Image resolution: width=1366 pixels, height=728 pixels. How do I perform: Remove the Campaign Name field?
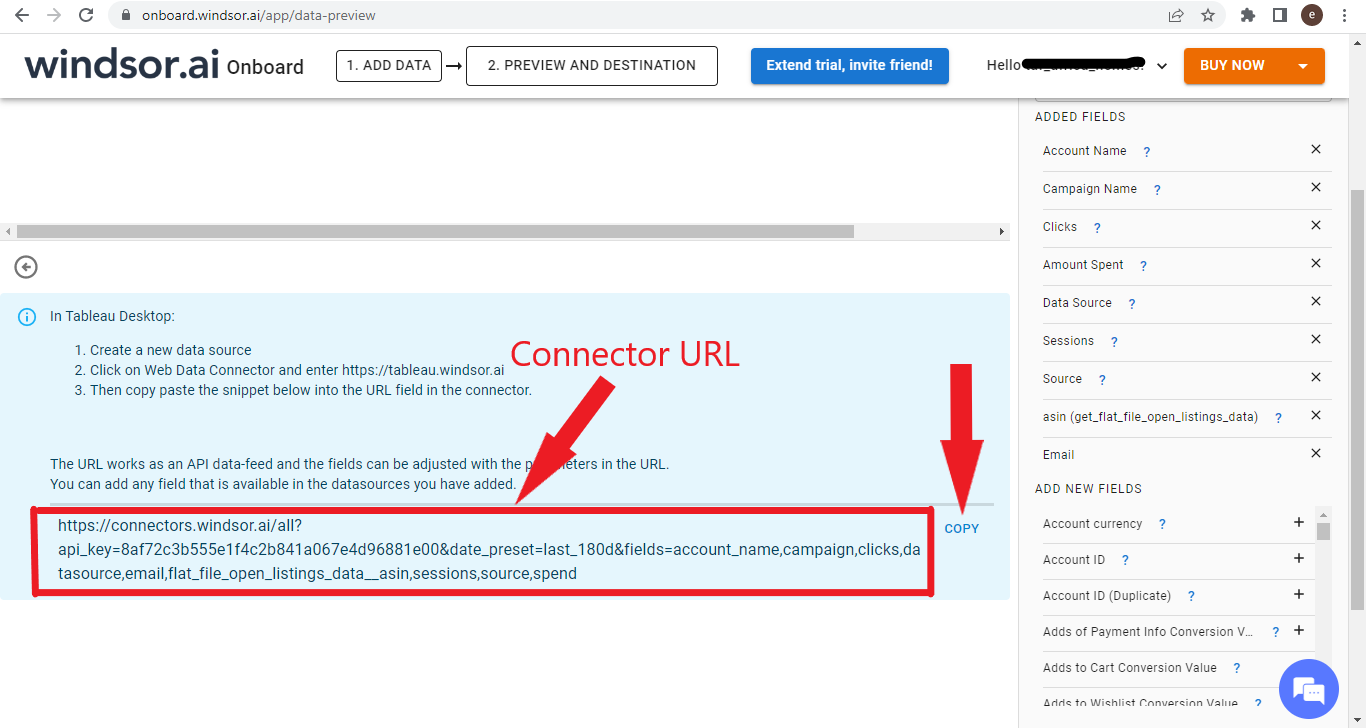[x=1316, y=187]
